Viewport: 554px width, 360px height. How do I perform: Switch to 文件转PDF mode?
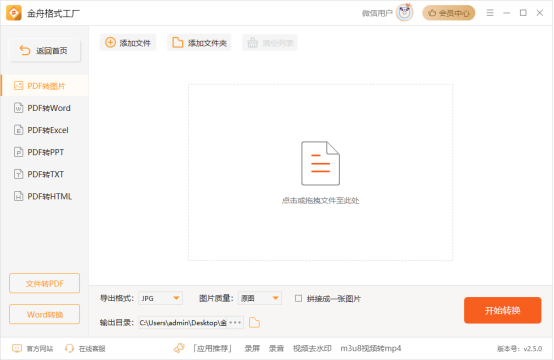[x=45, y=283]
